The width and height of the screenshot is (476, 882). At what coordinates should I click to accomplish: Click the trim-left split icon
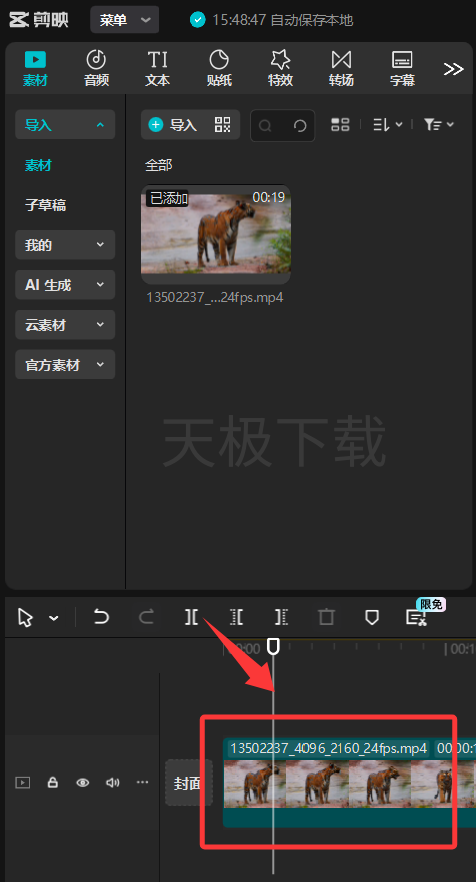coord(236,617)
